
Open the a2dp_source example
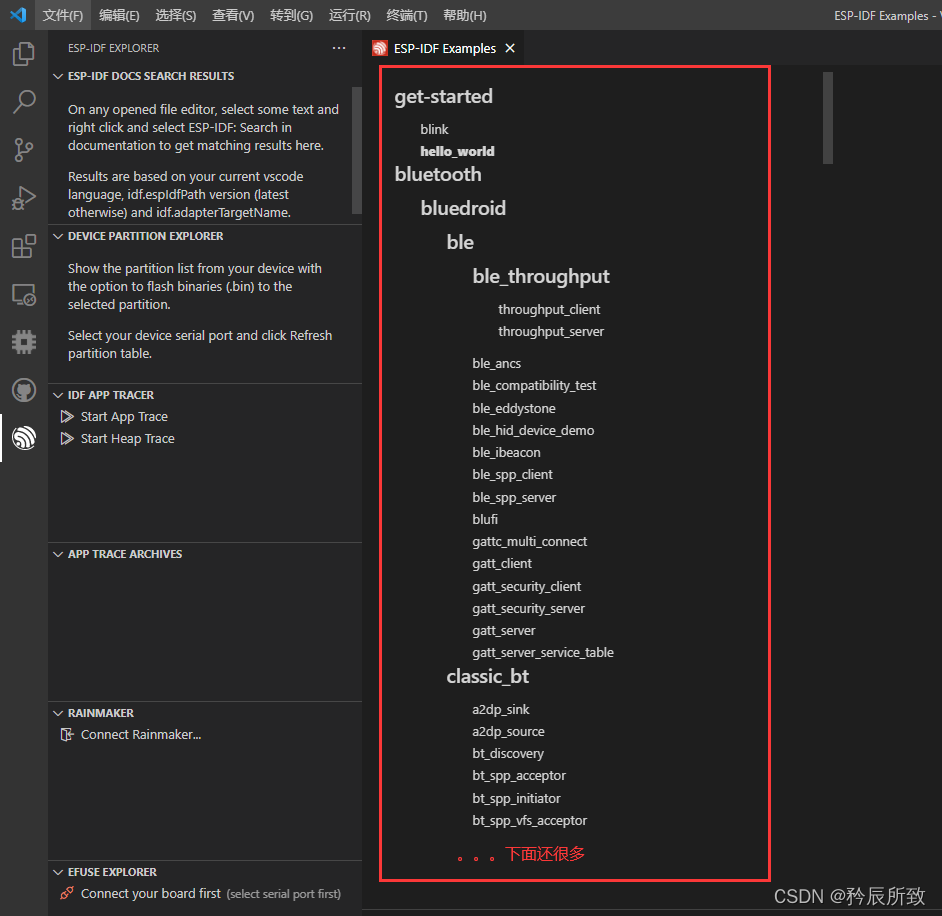tap(508, 732)
